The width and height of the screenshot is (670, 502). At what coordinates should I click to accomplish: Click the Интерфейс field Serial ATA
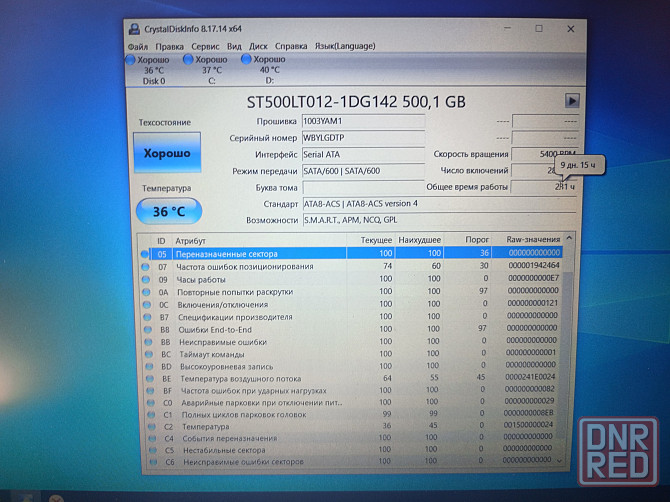point(363,155)
